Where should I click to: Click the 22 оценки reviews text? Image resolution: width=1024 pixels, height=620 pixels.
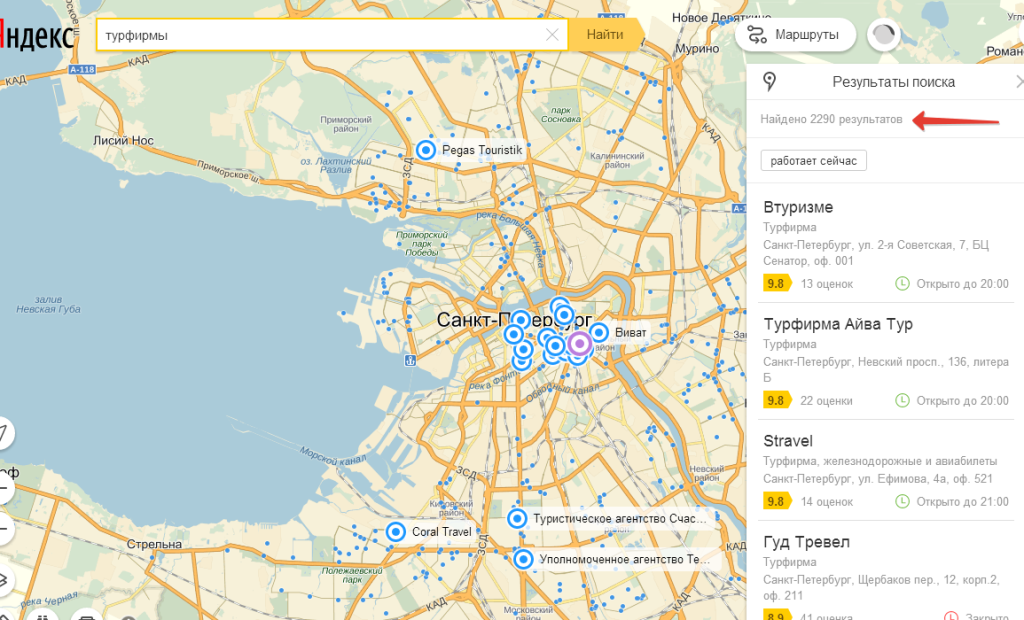[826, 401]
